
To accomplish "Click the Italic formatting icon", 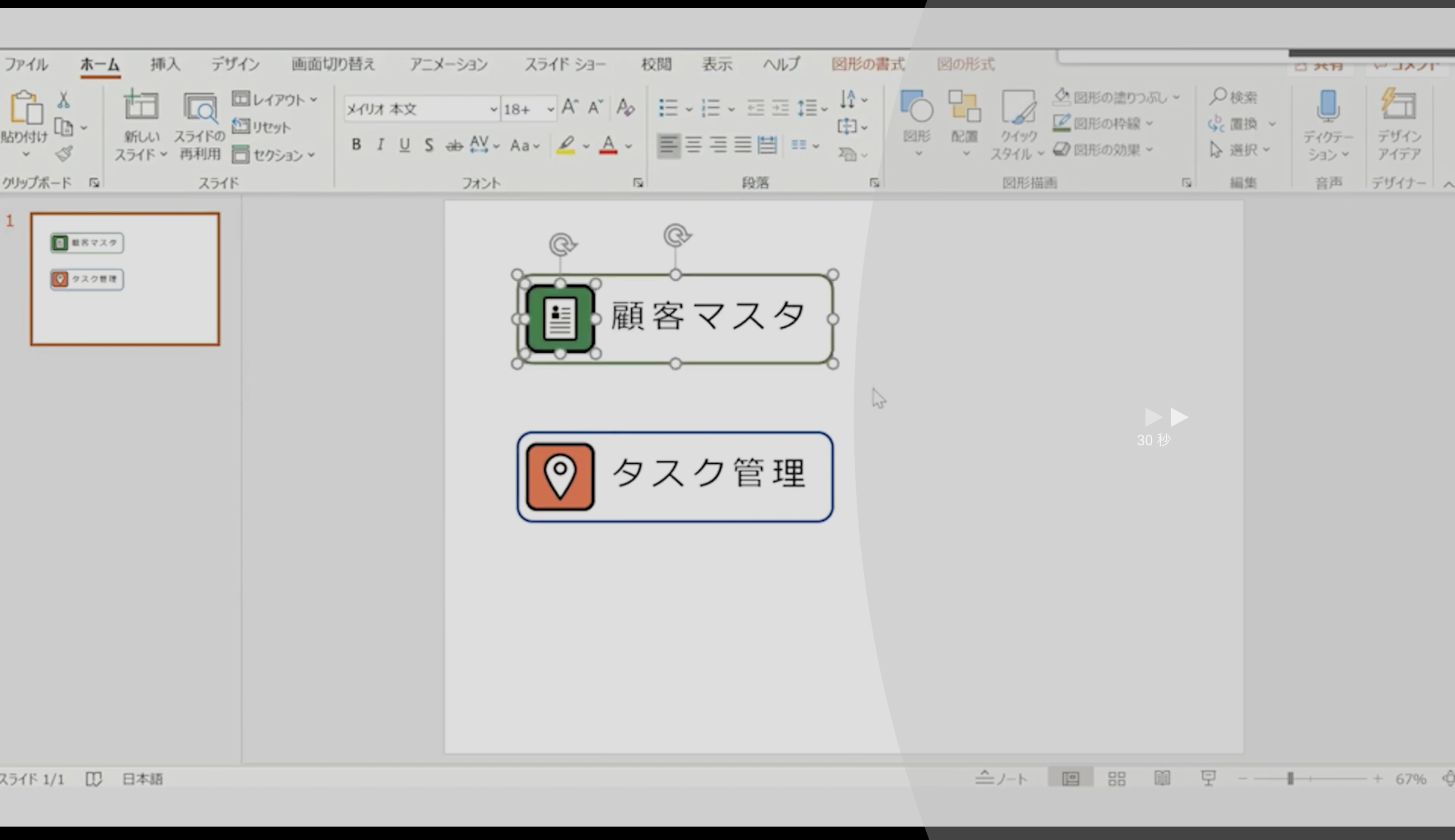I will 380,144.
